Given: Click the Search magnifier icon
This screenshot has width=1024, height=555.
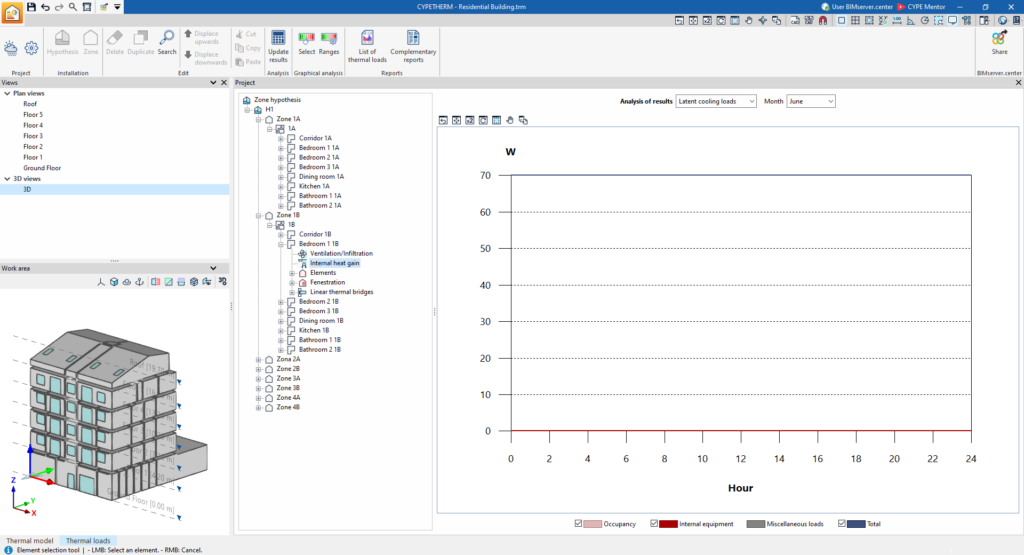Looking at the screenshot, I should [x=167, y=38].
